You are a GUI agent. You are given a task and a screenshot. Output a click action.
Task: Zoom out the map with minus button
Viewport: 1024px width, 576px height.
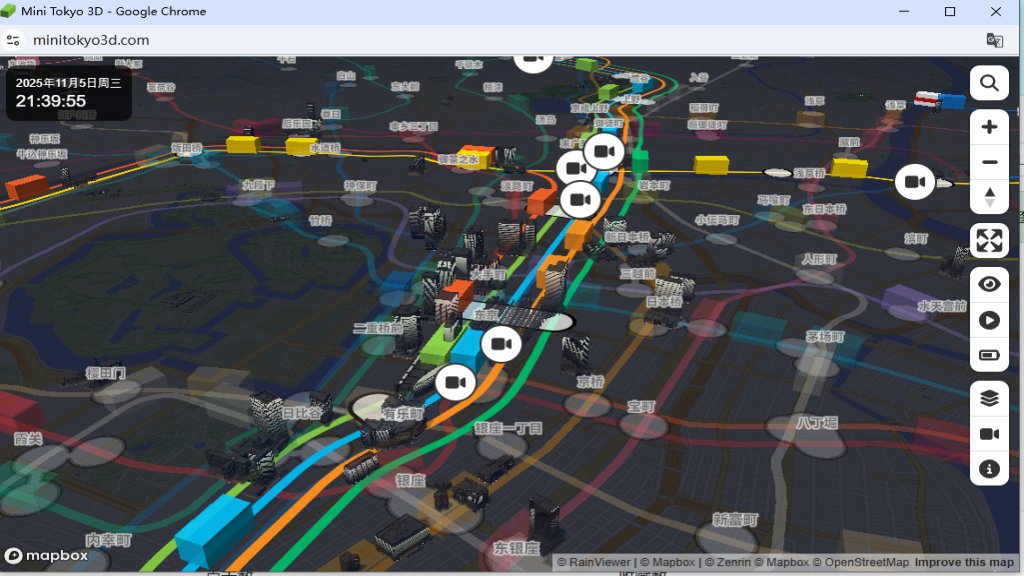click(989, 162)
